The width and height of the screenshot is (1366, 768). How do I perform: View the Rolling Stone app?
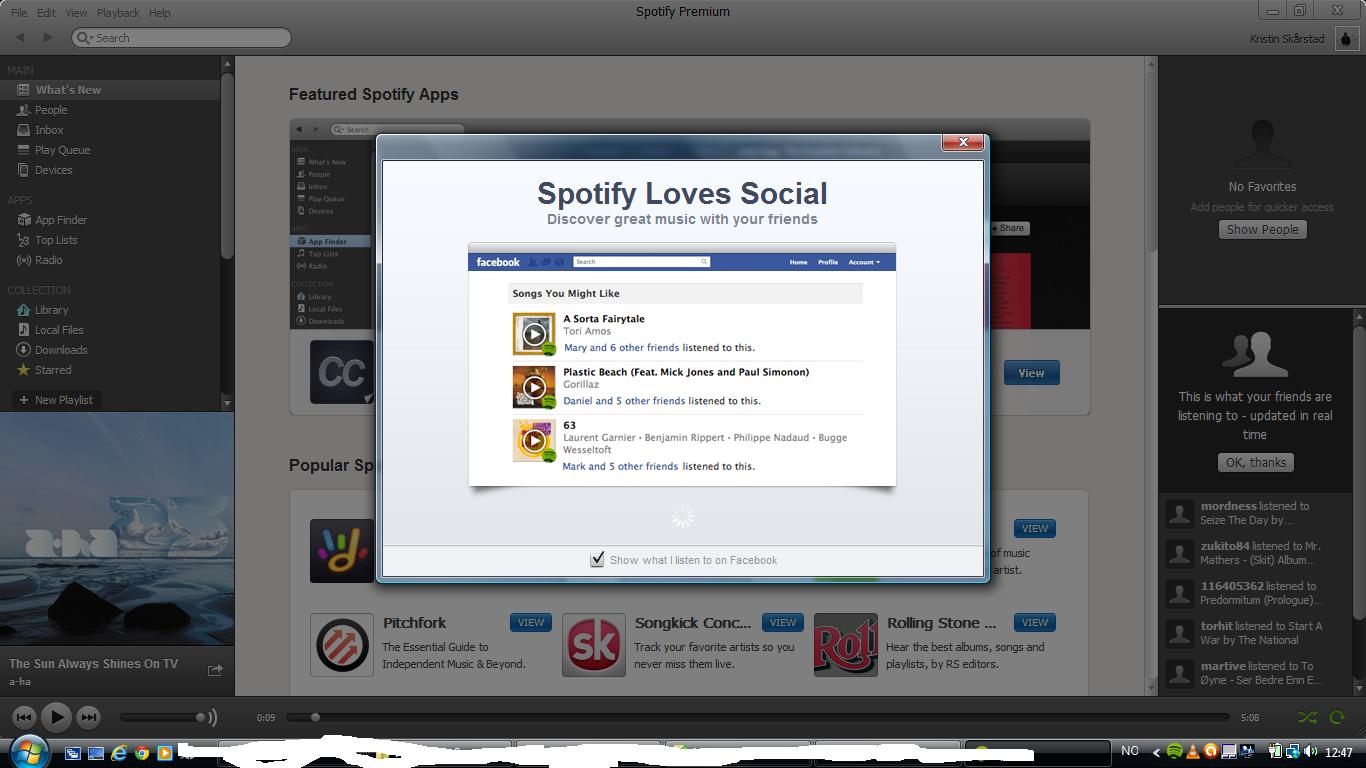(x=1035, y=622)
